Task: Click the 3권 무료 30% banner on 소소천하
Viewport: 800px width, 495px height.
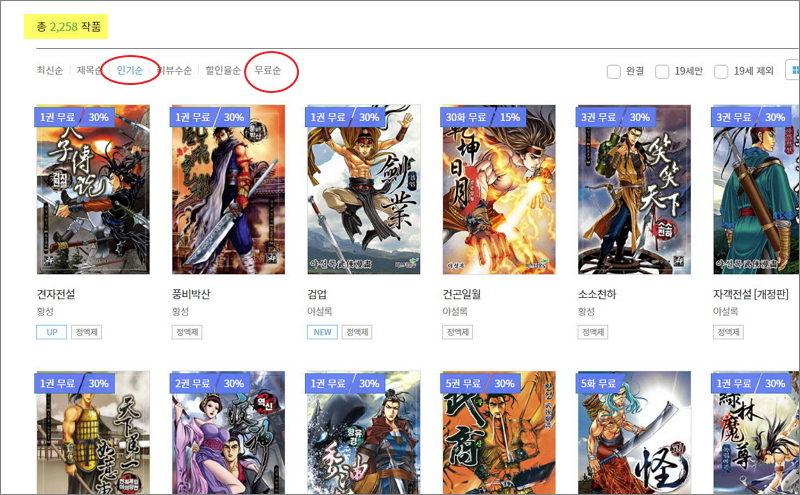Action: (x=616, y=117)
